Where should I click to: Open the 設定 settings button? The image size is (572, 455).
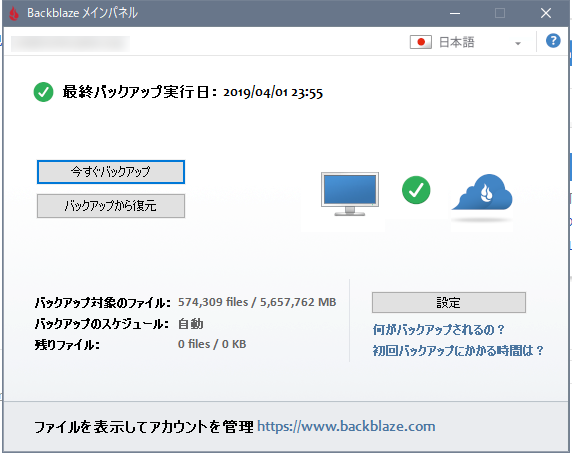click(x=449, y=302)
